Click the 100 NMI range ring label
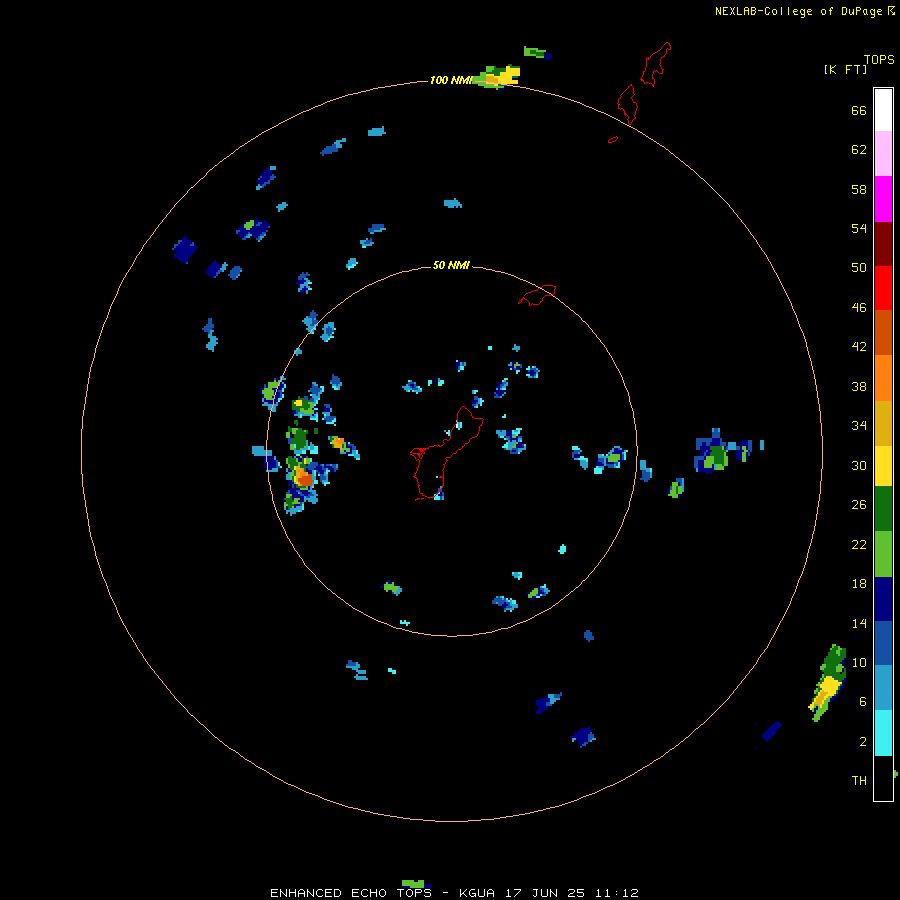Image resolution: width=900 pixels, height=900 pixels. pyautogui.click(x=450, y=80)
